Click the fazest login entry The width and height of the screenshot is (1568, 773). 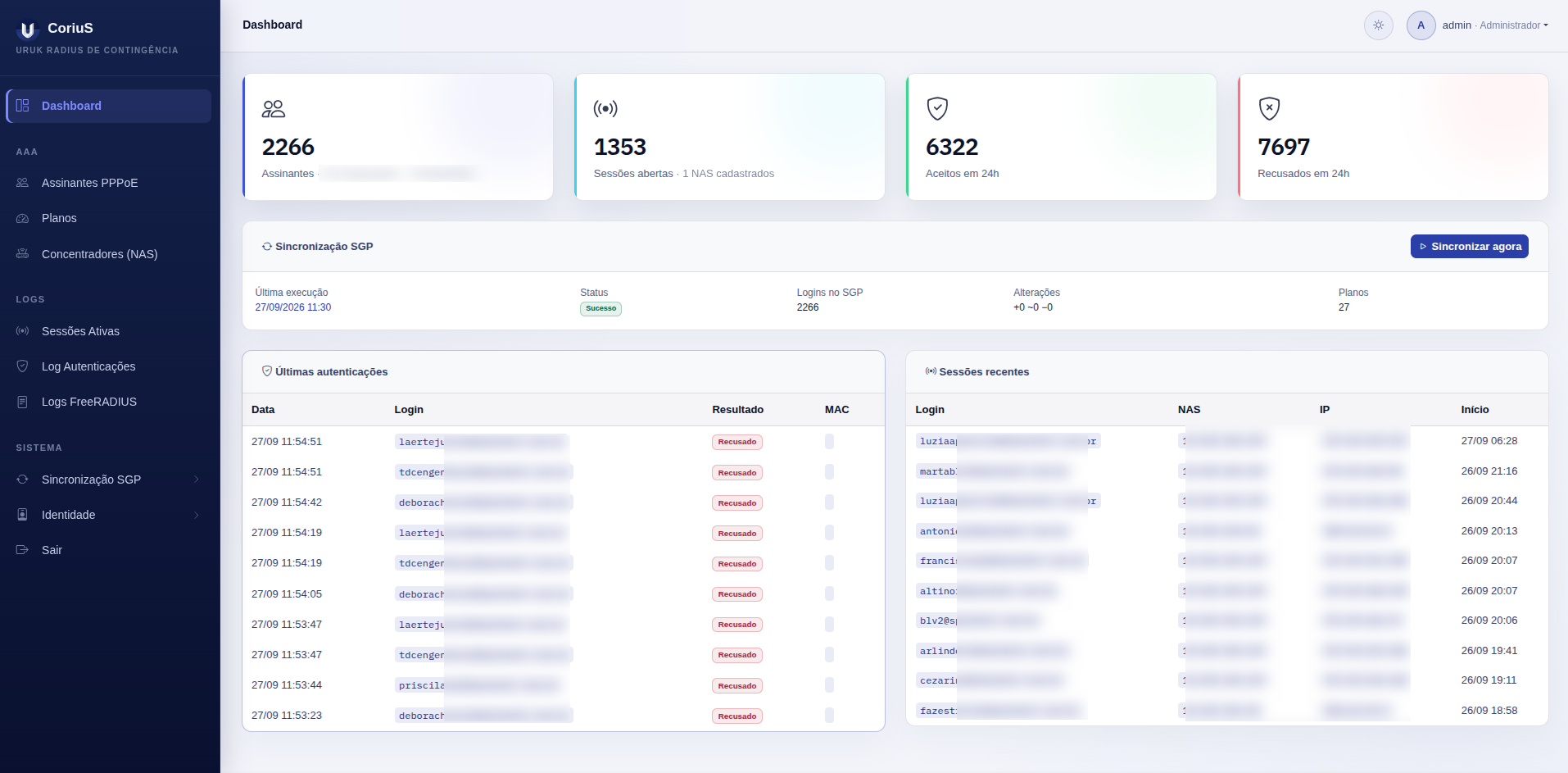click(999, 711)
